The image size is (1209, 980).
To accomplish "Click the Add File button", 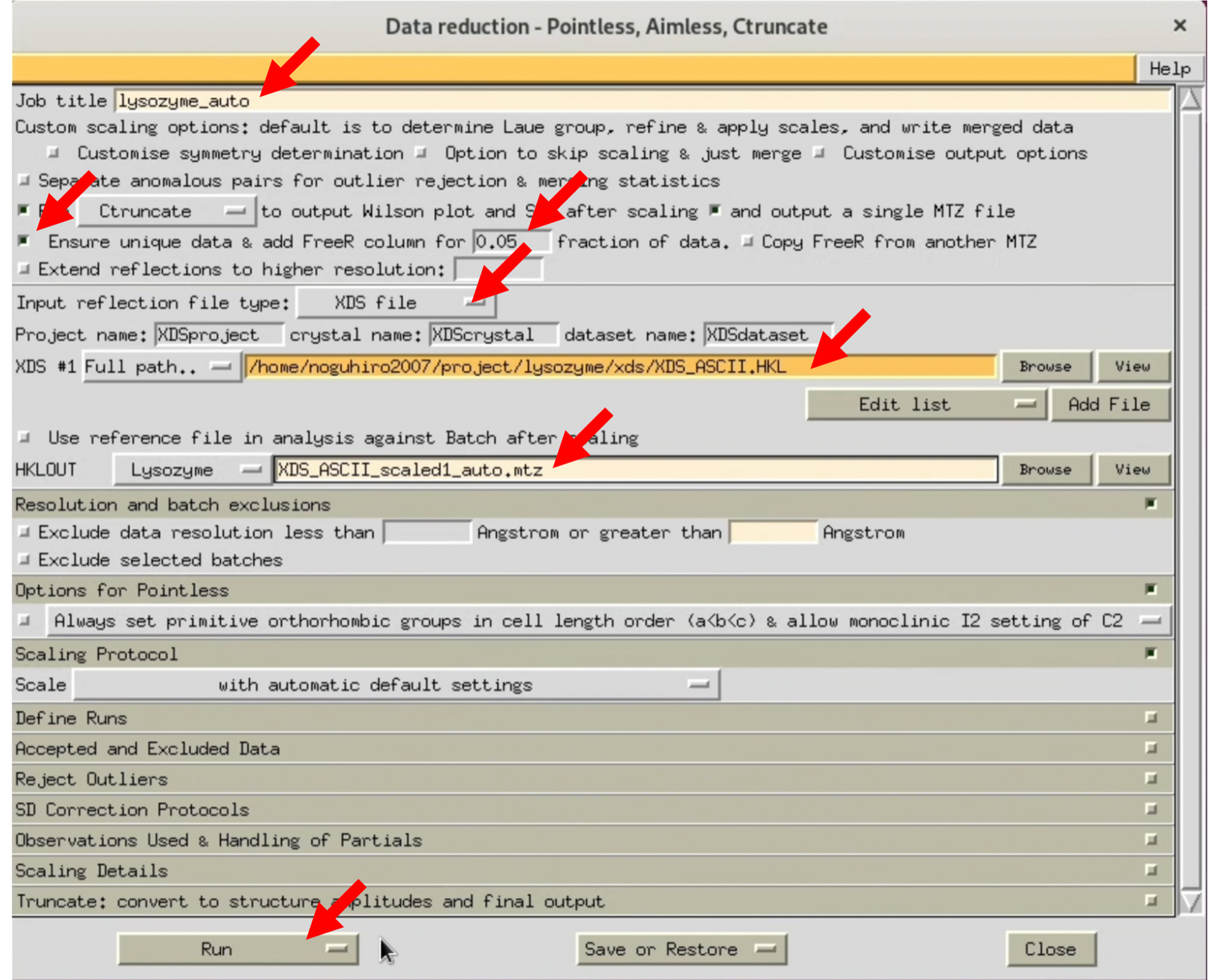I will [x=1109, y=404].
